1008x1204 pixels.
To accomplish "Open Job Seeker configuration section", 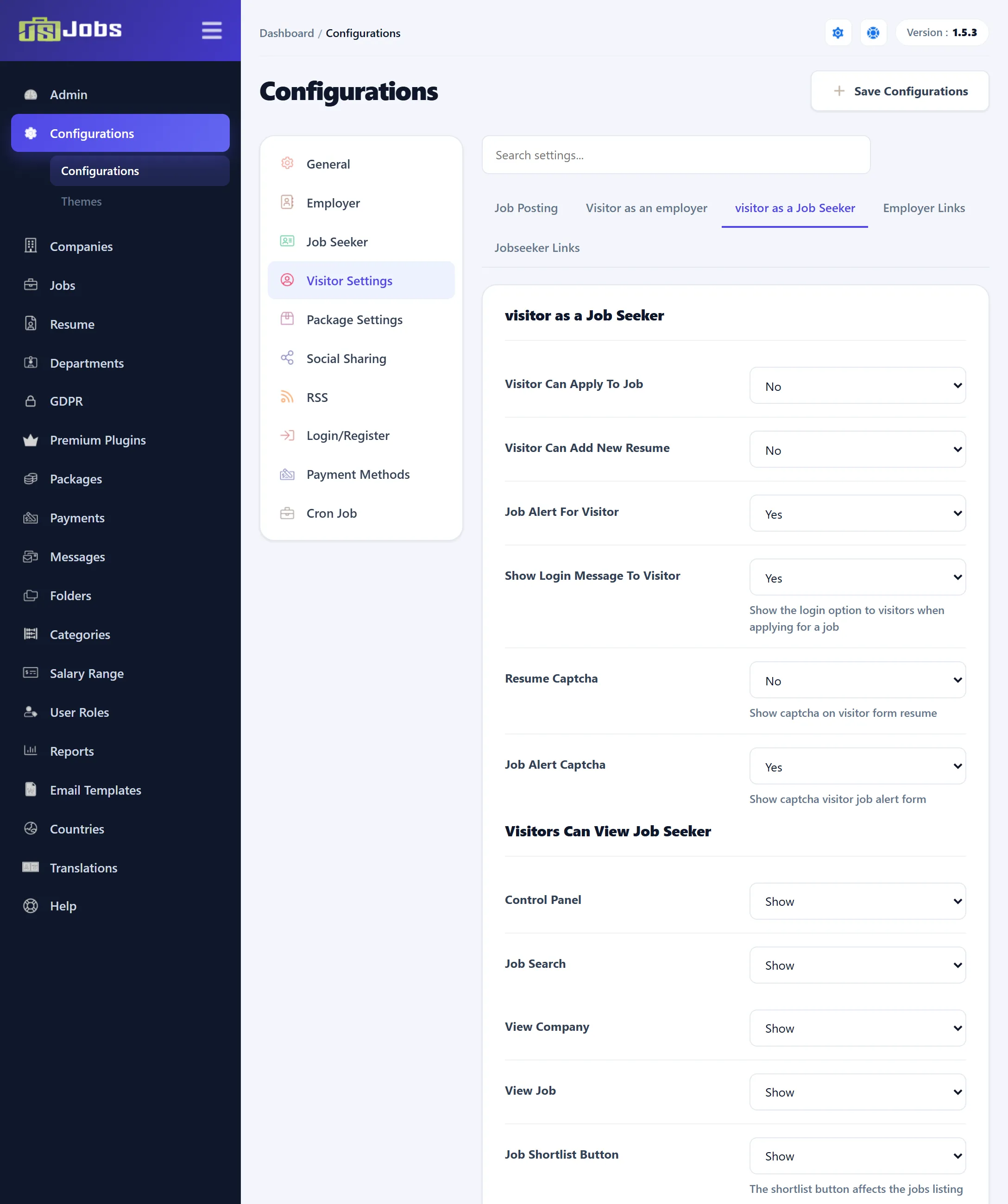I will pos(361,242).
